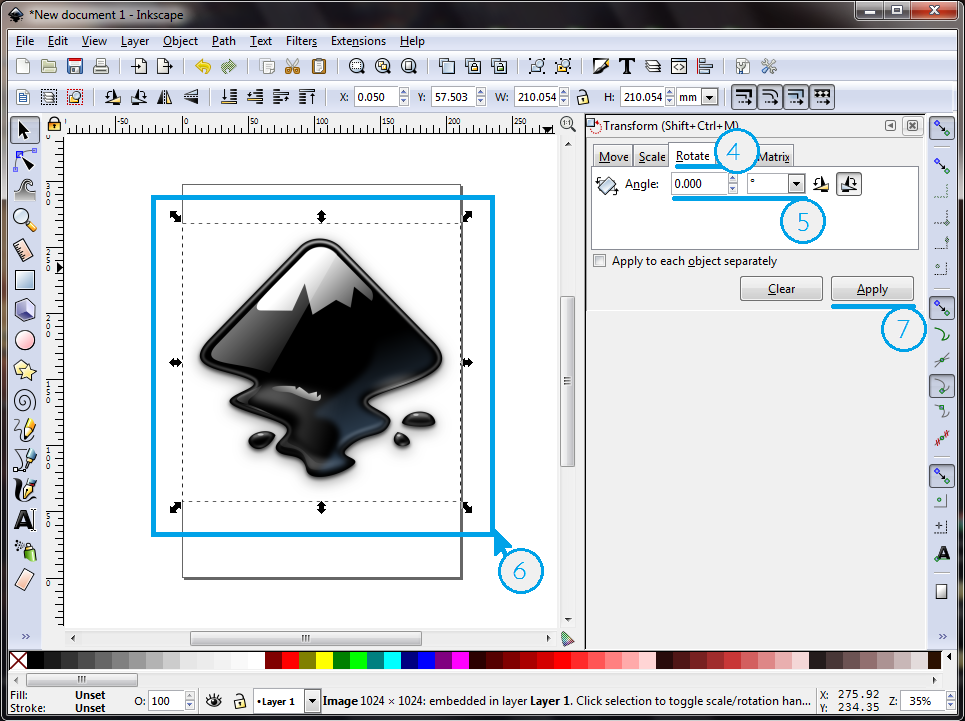Select the Node editing tool
The height and width of the screenshot is (721, 965).
(x=25, y=161)
